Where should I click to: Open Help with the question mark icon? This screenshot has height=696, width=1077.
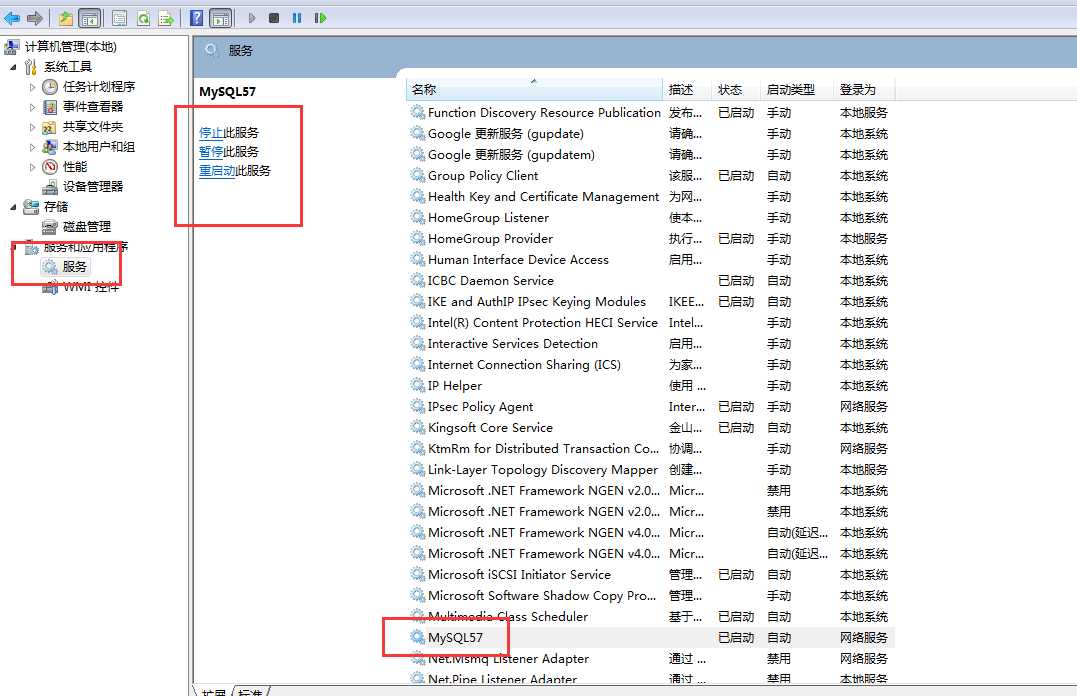pos(196,18)
